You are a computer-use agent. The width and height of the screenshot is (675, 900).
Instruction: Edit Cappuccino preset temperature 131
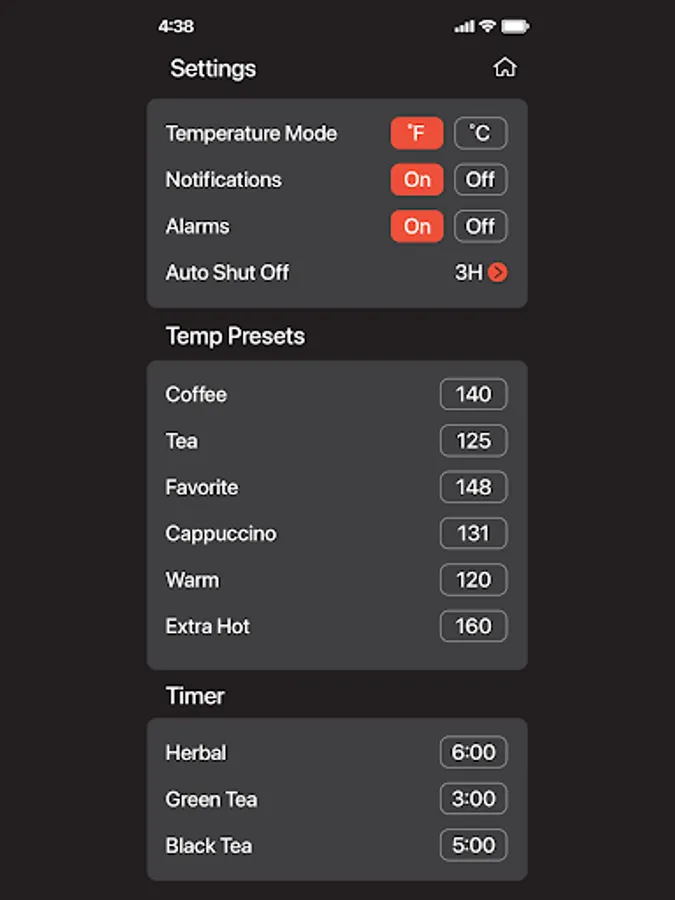click(x=473, y=533)
